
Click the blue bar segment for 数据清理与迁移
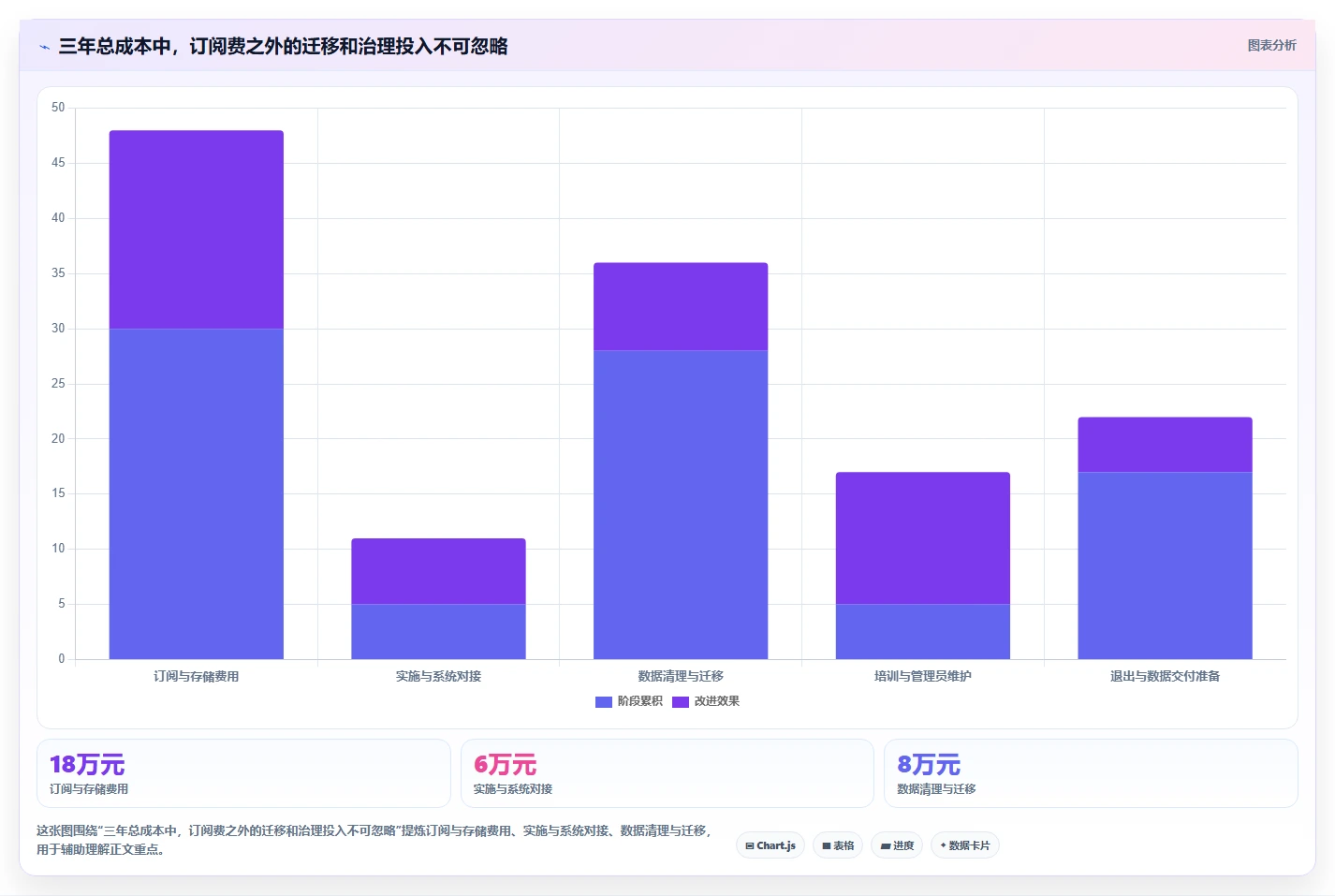(x=681, y=505)
